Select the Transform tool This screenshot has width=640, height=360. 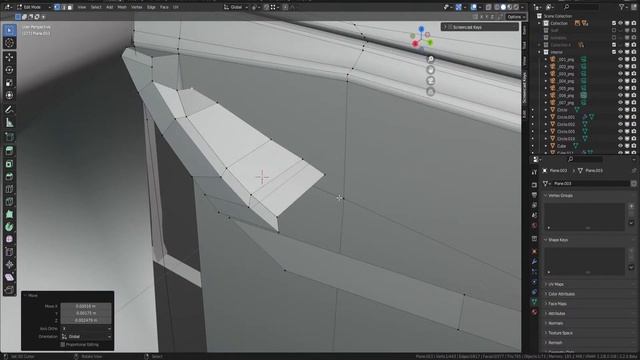click(9, 95)
